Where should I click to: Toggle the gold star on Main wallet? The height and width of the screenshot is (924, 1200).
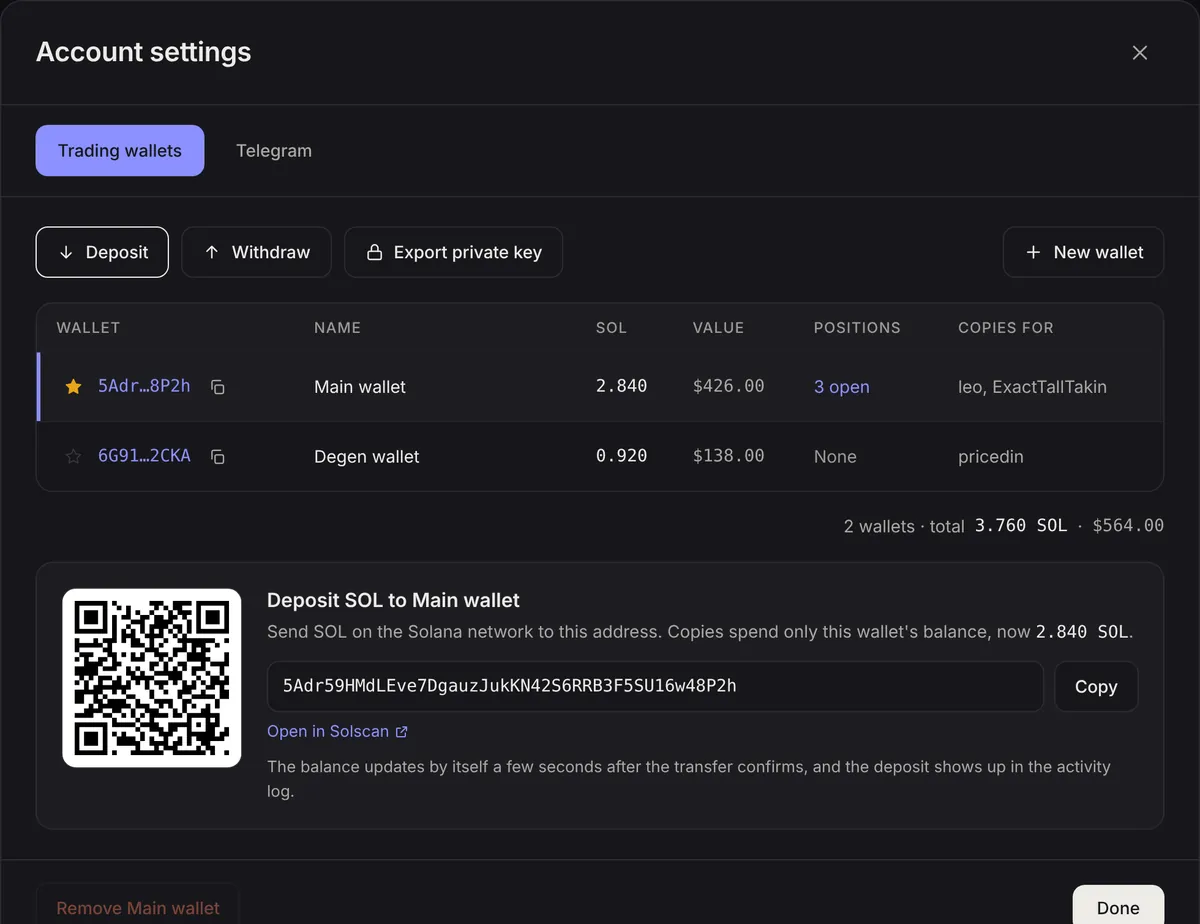pyautogui.click(x=73, y=386)
